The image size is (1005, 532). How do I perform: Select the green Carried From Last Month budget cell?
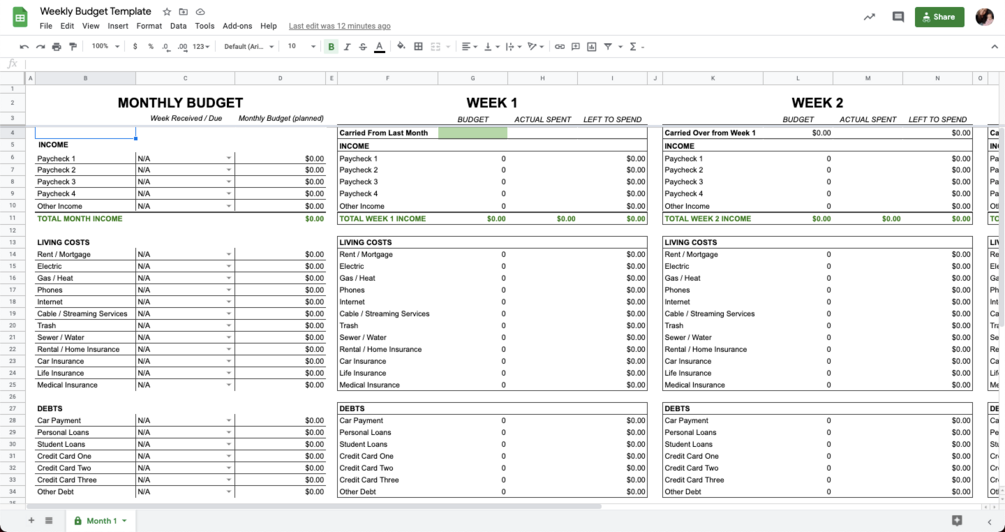click(473, 133)
